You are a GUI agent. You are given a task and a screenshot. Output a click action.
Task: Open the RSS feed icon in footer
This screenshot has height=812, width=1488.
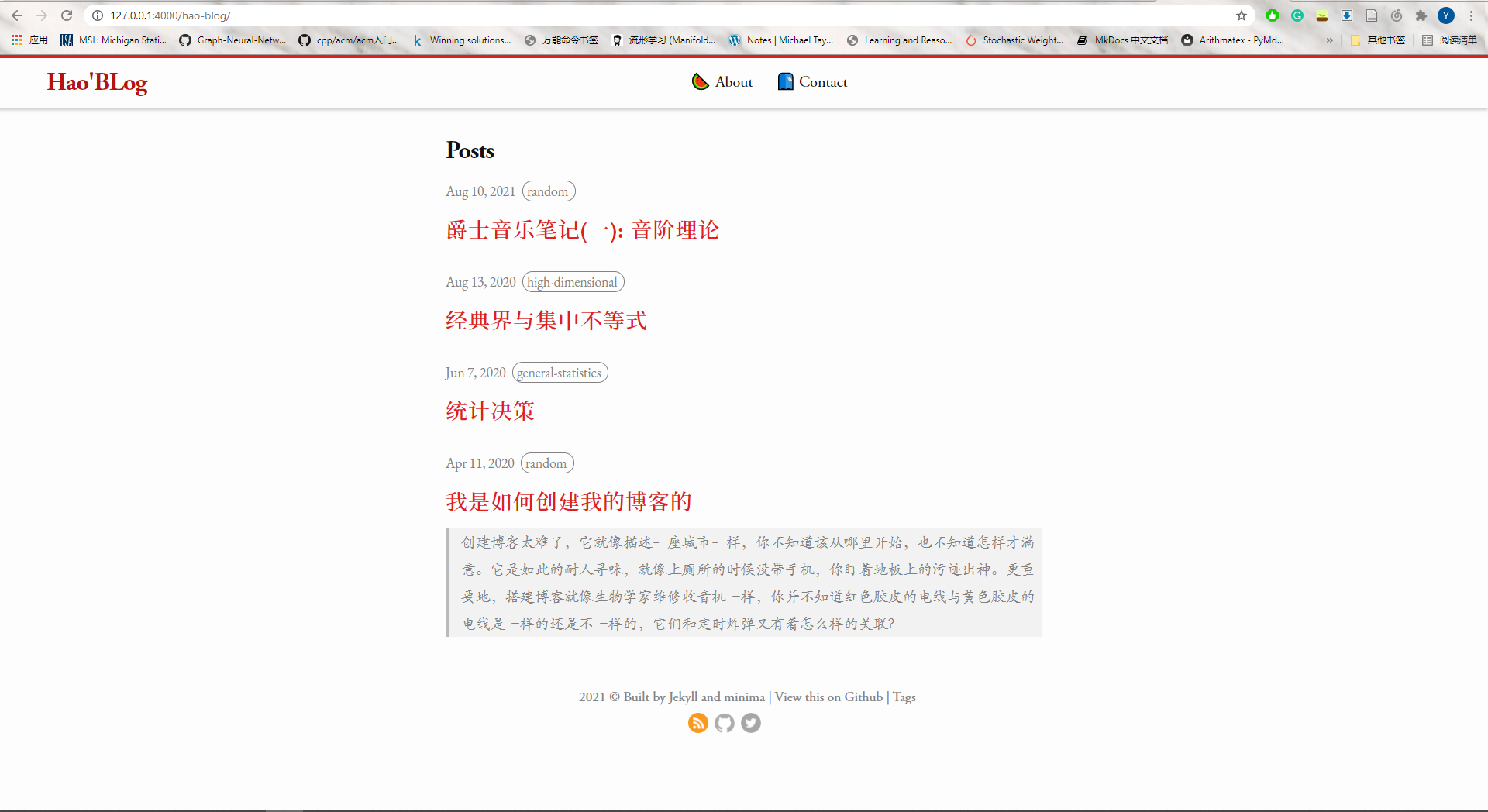point(697,723)
